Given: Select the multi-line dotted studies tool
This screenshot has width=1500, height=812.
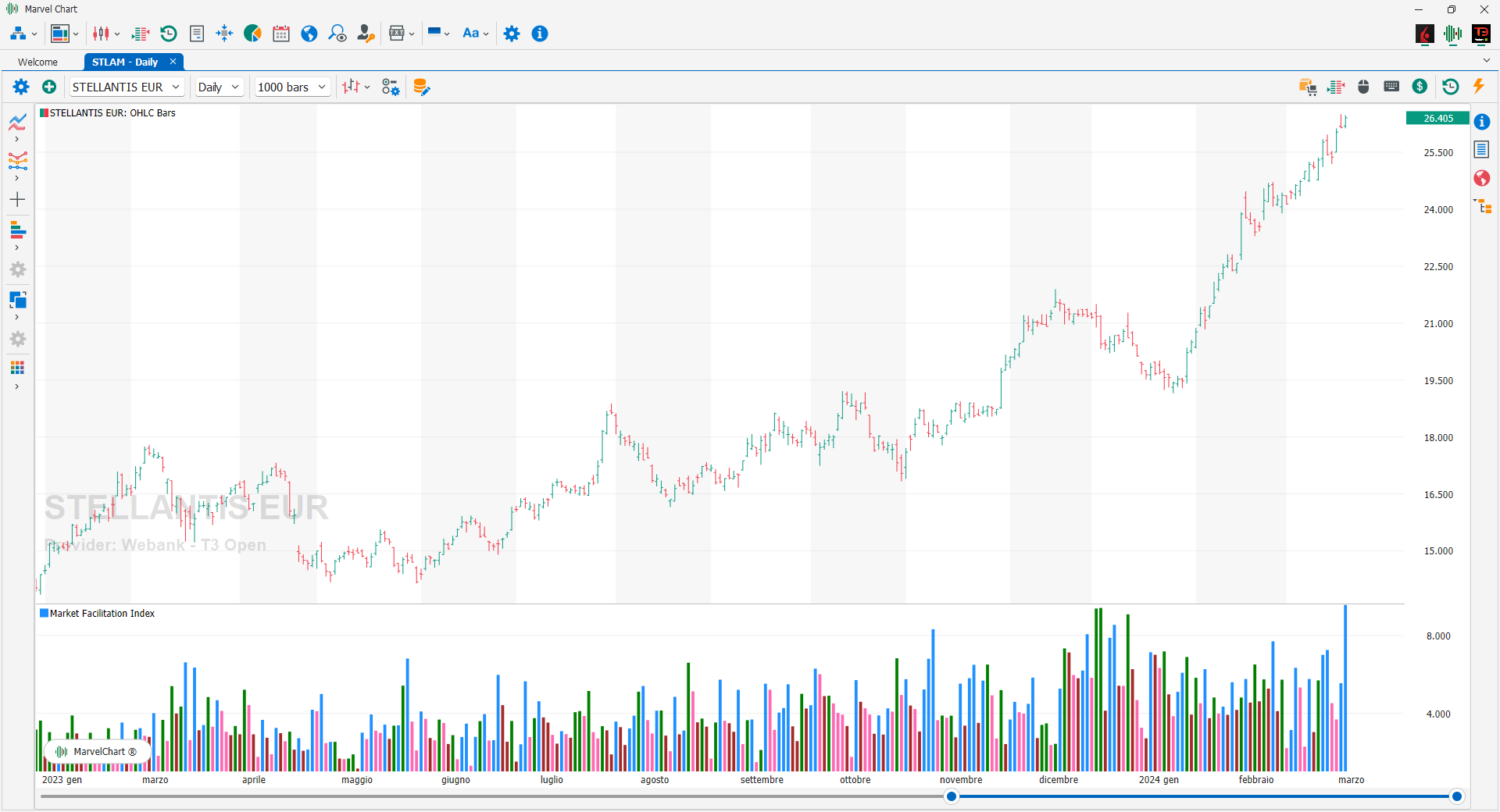Looking at the screenshot, I should [x=18, y=161].
